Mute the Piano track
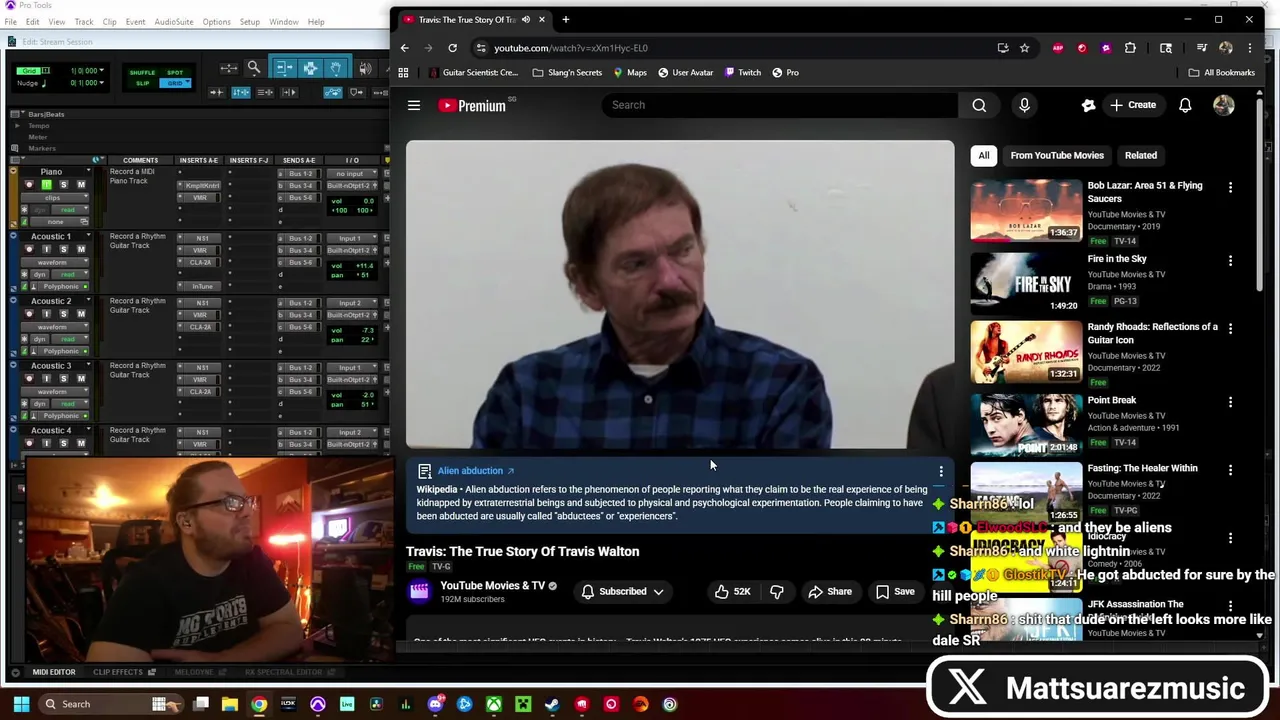Viewport: 1280px width, 720px height. click(81, 185)
